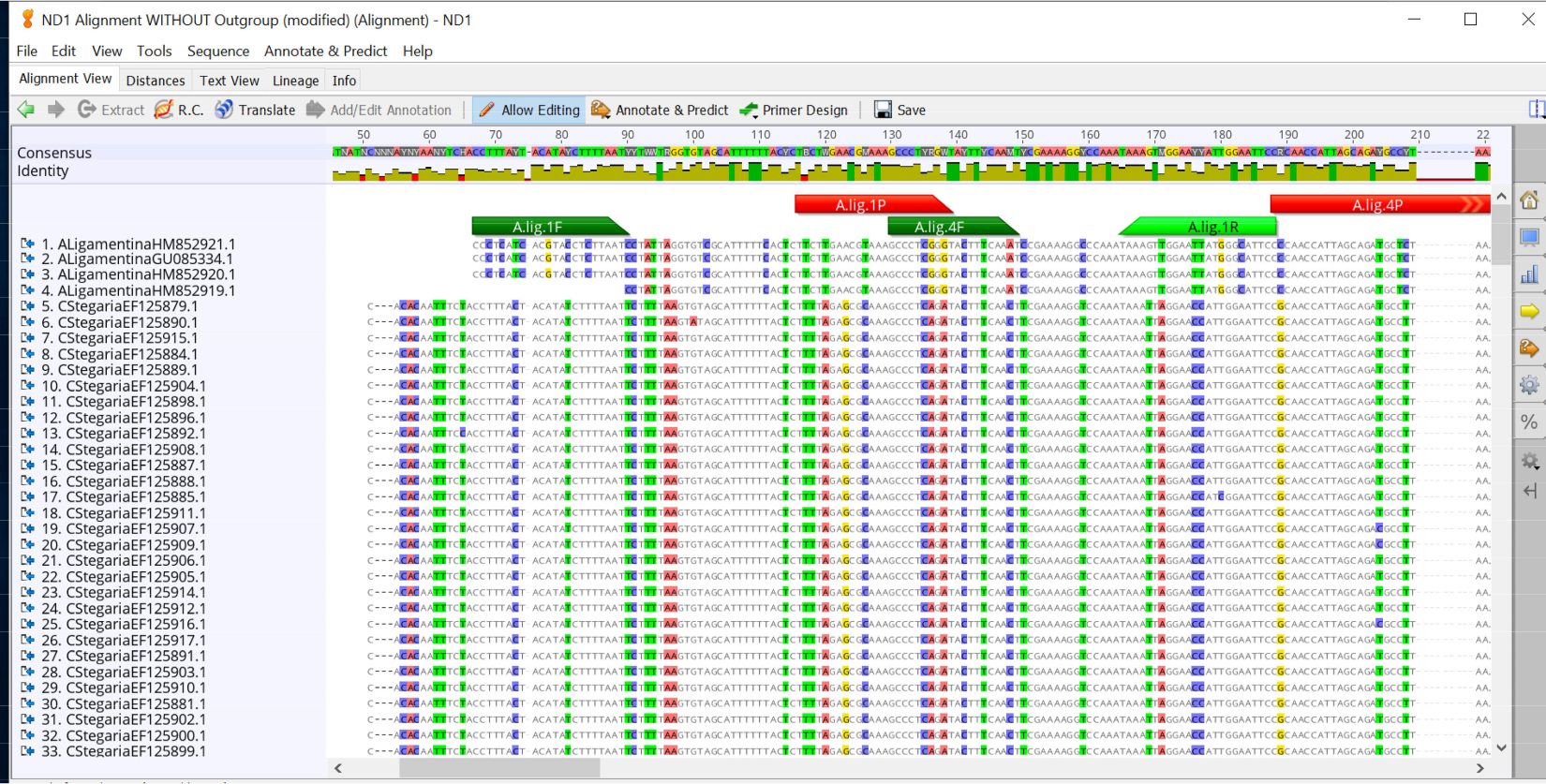Image resolution: width=1546 pixels, height=784 pixels.
Task: Open the Primer Design dropdown
Action: [794, 110]
